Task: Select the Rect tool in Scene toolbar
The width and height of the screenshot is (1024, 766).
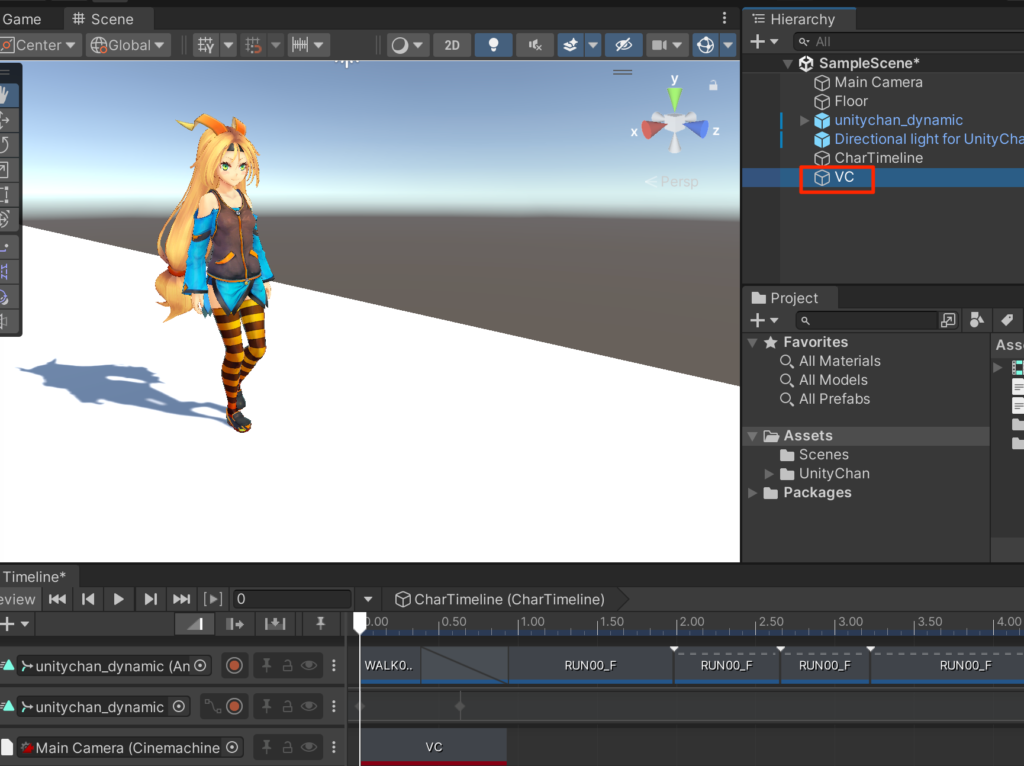Action: (x=5, y=195)
